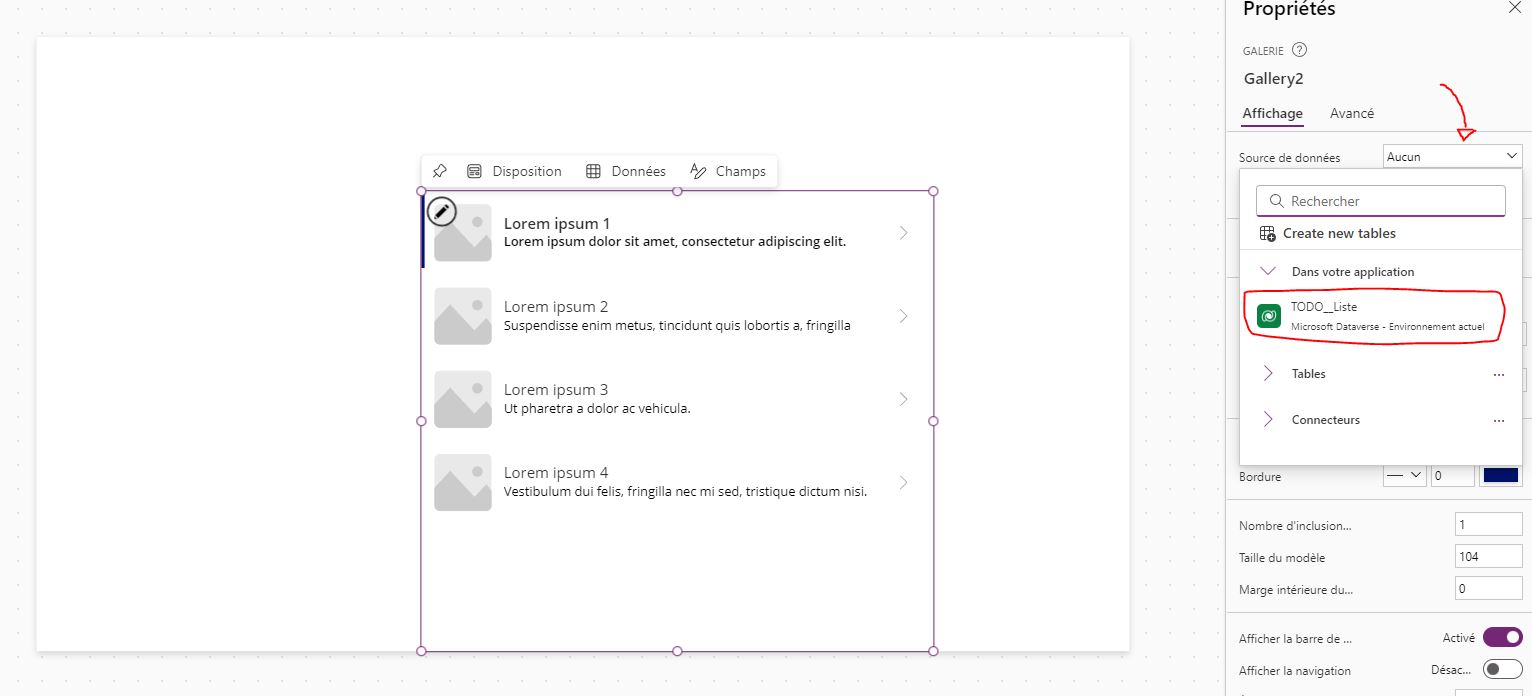Select the Lorem ipsum 4 title
This screenshot has width=1532, height=696.
click(x=556, y=472)
